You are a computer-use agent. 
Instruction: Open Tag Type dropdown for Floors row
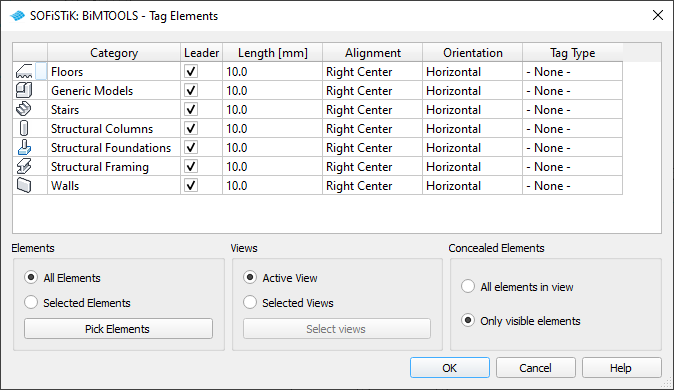click(572, 71)
